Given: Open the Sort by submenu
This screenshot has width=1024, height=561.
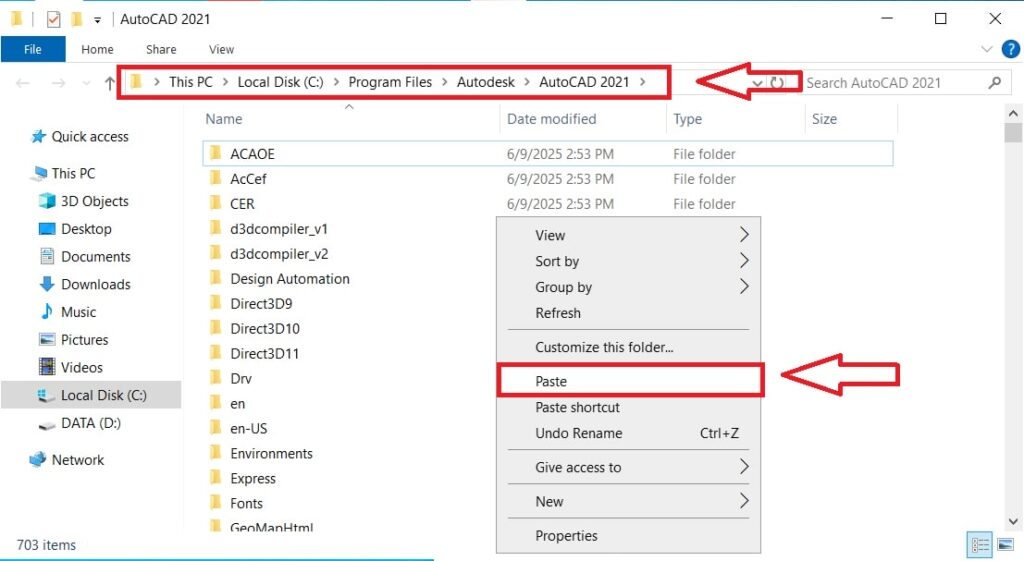Looking at the screenshot, I should [x=628, y=261].
